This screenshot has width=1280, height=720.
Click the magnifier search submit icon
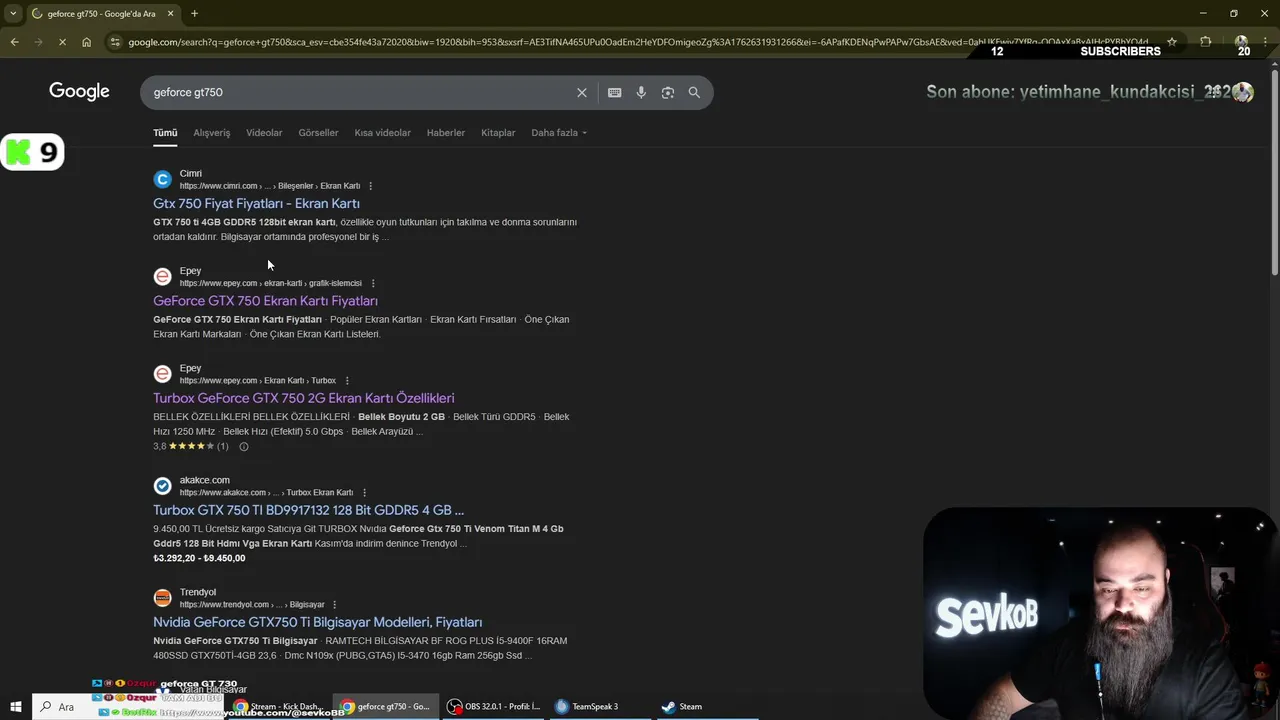(694, 92)
